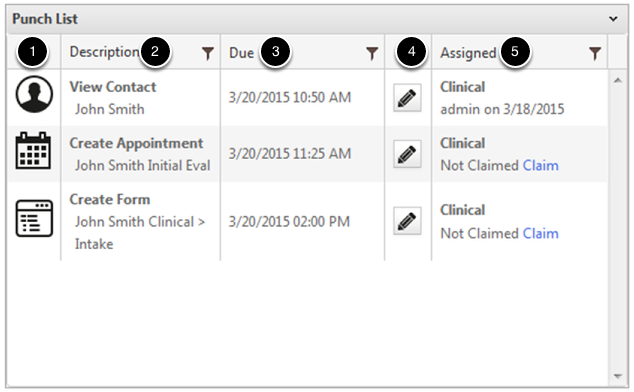Click the View Contact person icon
The height and width of the screenshot is (392, 634).
tap(34, 94)
